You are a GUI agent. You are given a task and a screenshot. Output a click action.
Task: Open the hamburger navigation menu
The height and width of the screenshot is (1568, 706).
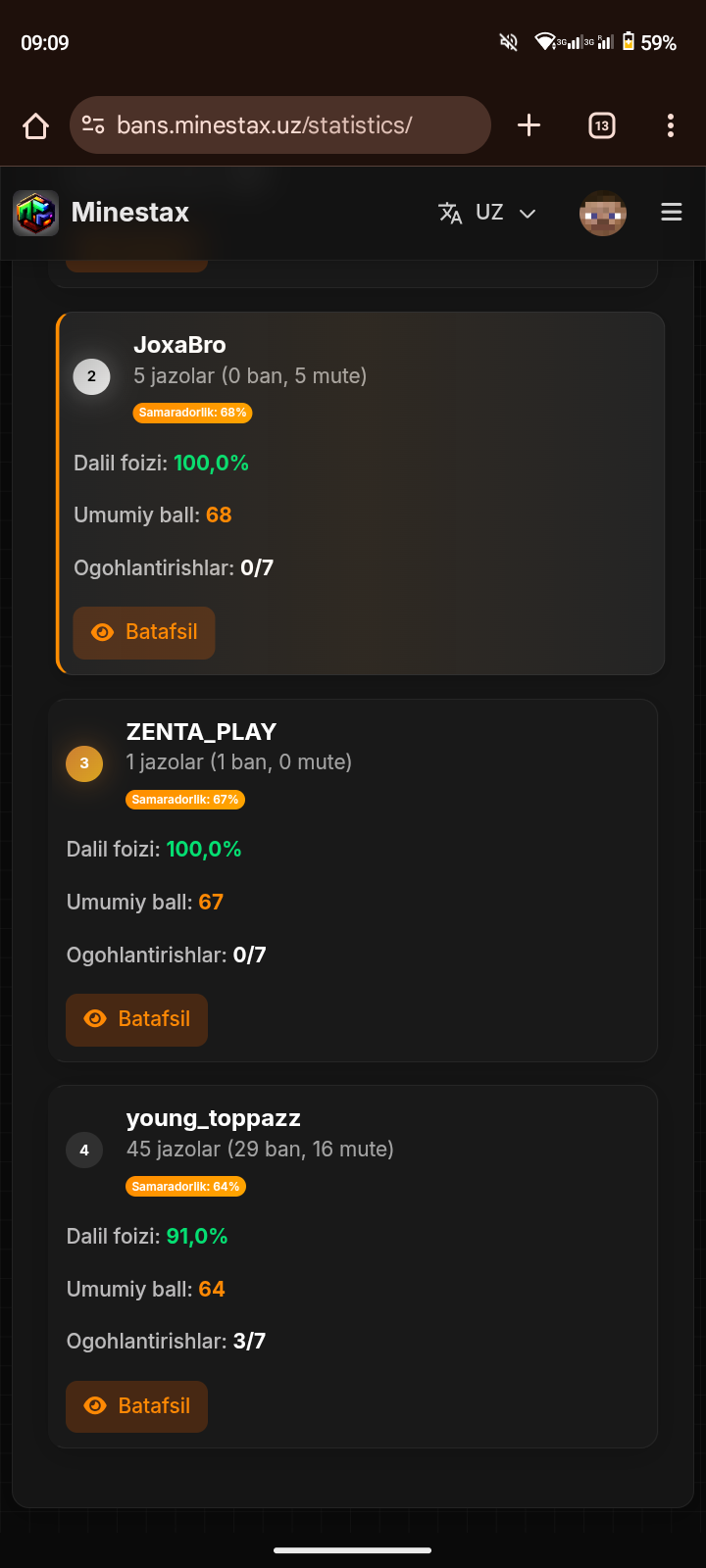672,213
